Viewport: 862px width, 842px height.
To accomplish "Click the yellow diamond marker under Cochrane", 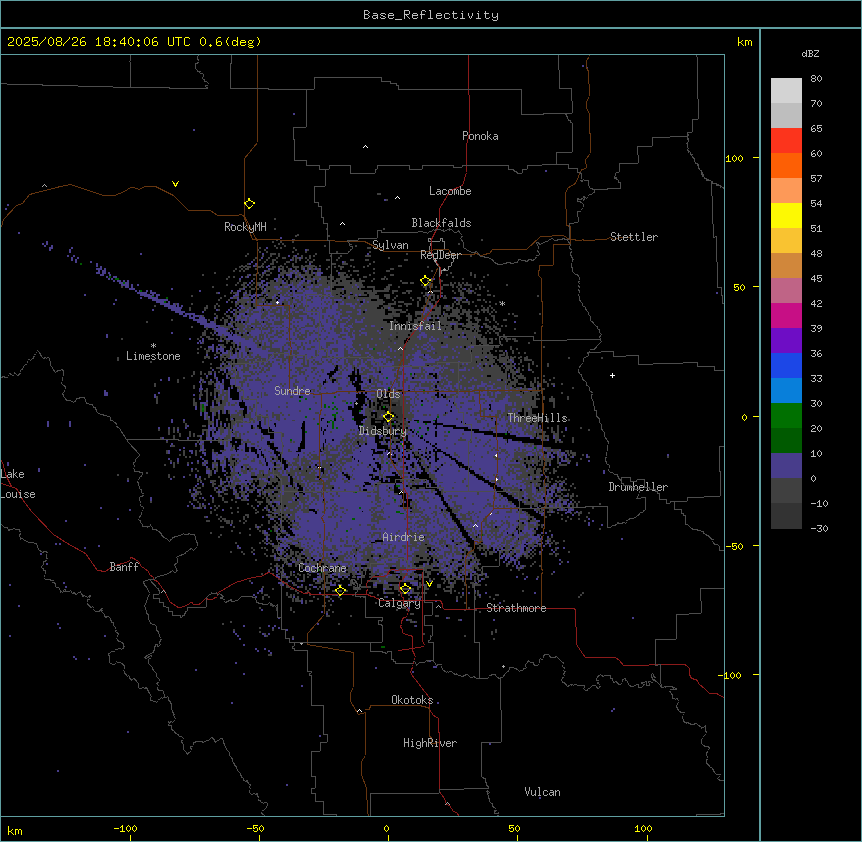I will (x=340, y=591).
